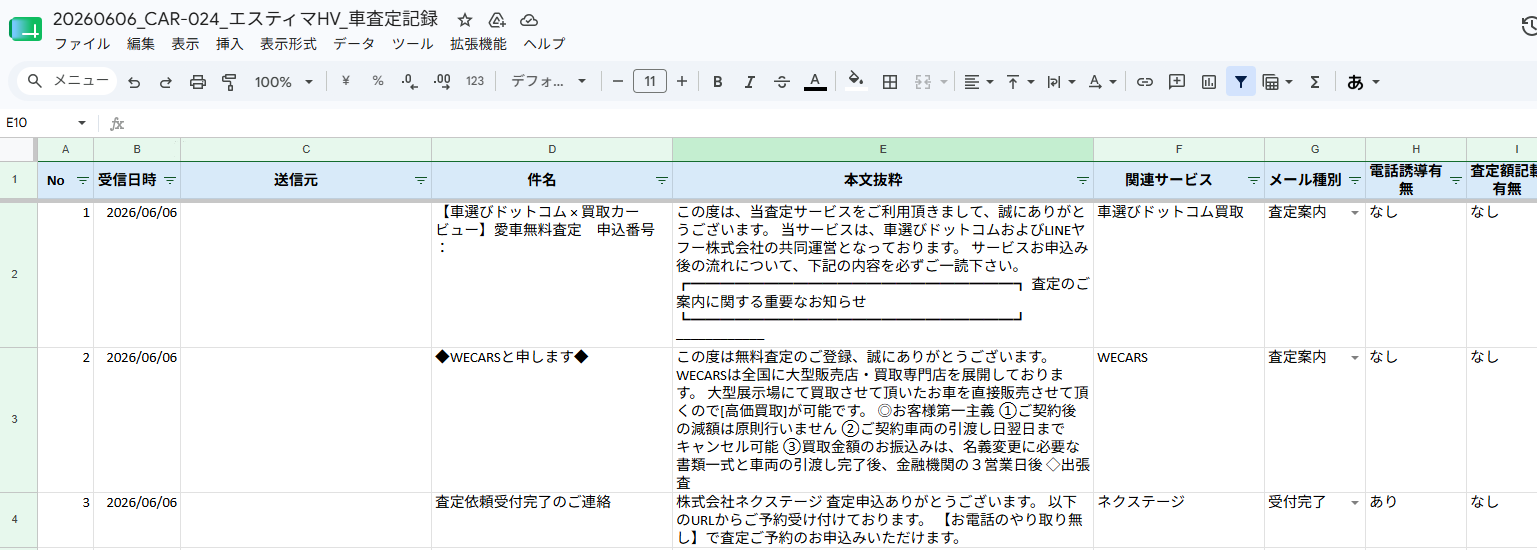Click the name box showing E10
1537x550 pixels.
click(x=40, y=123)
